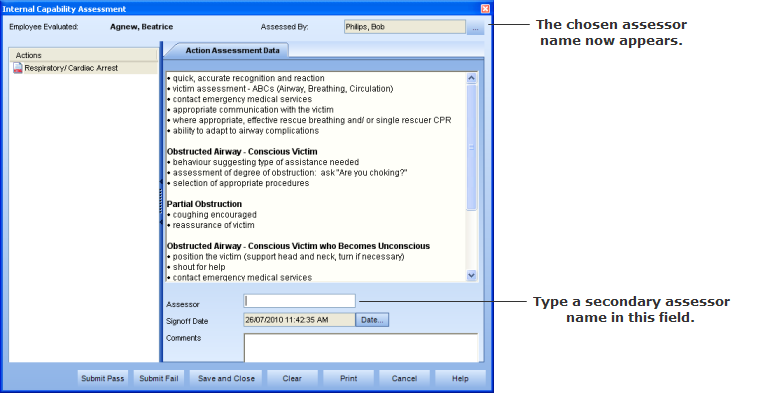
Task: Click the panel splitter collapse handle
Action: tap(161, 202)
